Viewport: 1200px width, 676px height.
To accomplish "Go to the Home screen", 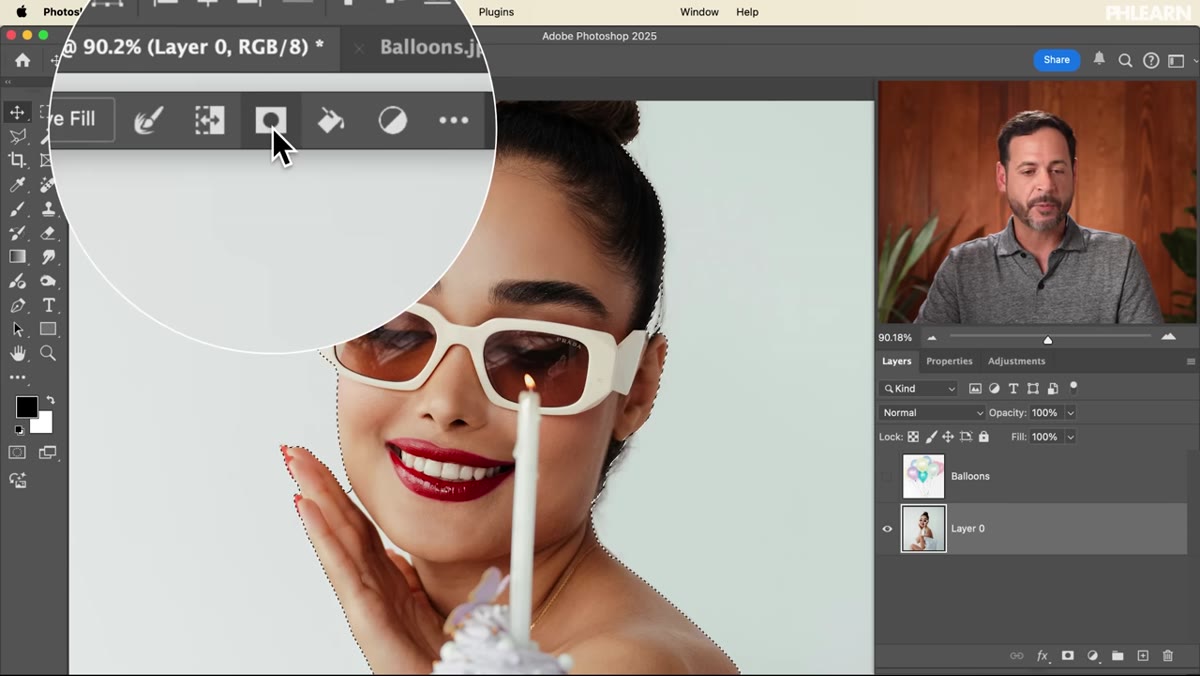I will 22,60.
